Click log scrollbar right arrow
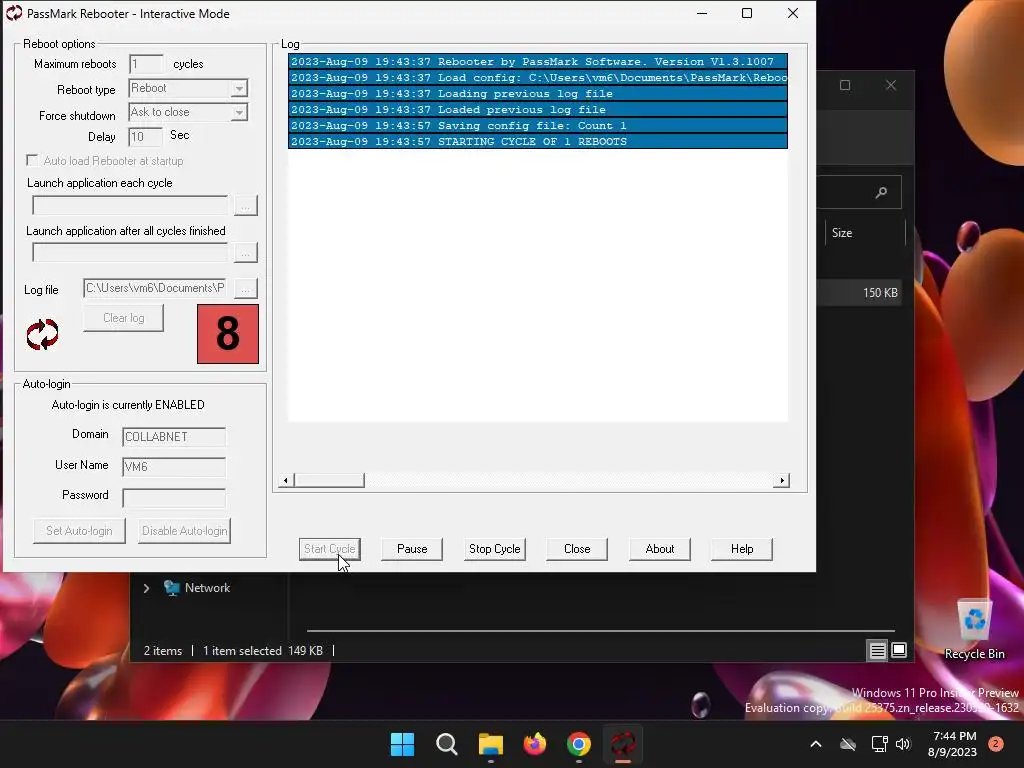Viewport: 1024px width, 768px height. point(782,481)
